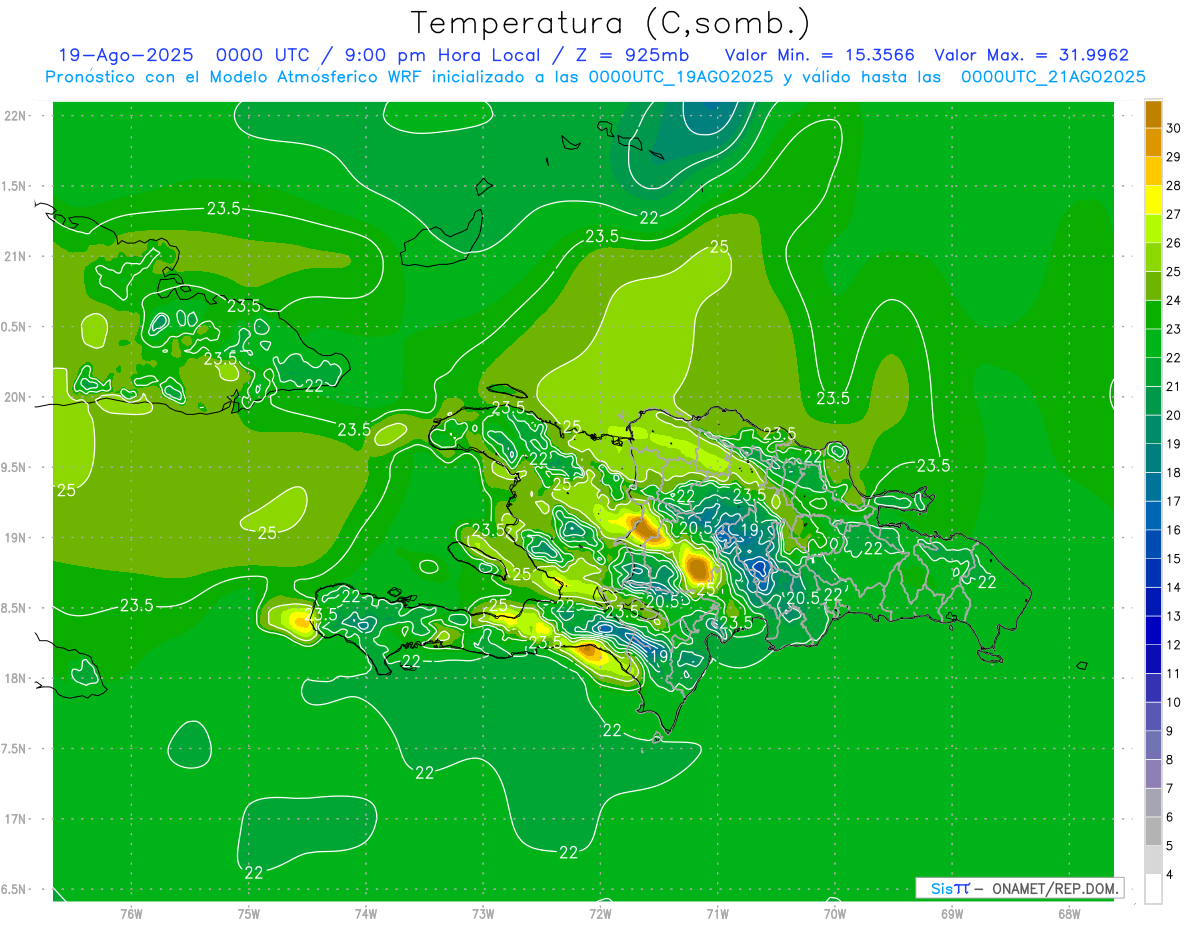Click the value '26' in the color legend
Image resolution: width=1200 pixels, height=927 pixels.
1173,243
